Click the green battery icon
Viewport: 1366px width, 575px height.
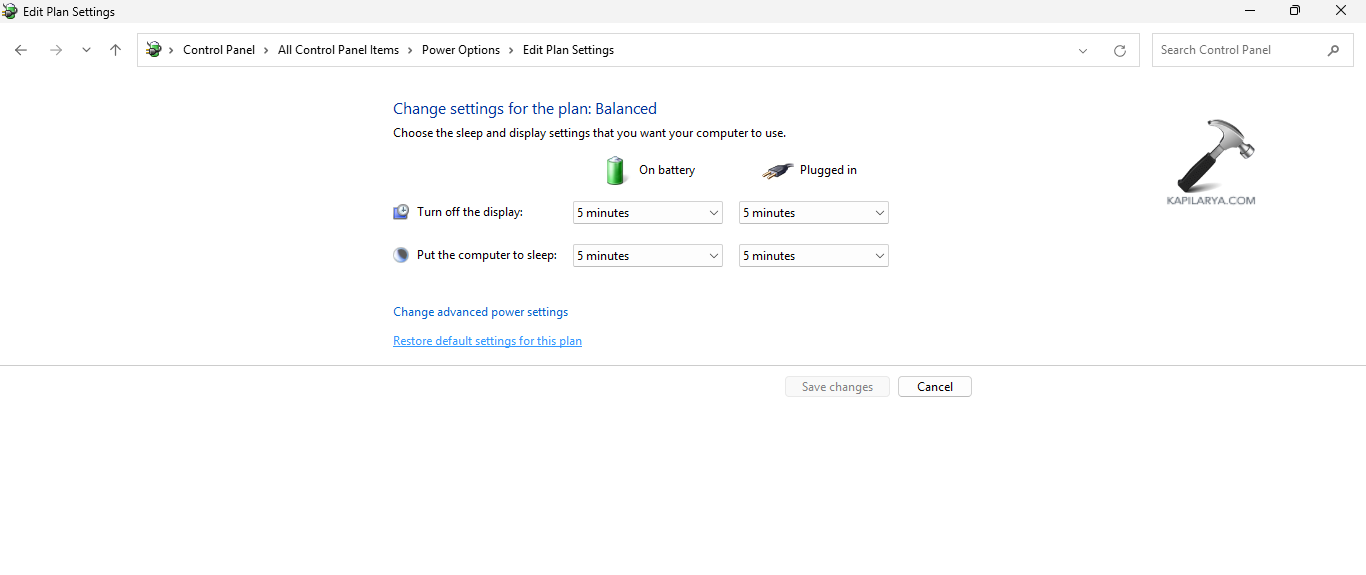point(616,170)
